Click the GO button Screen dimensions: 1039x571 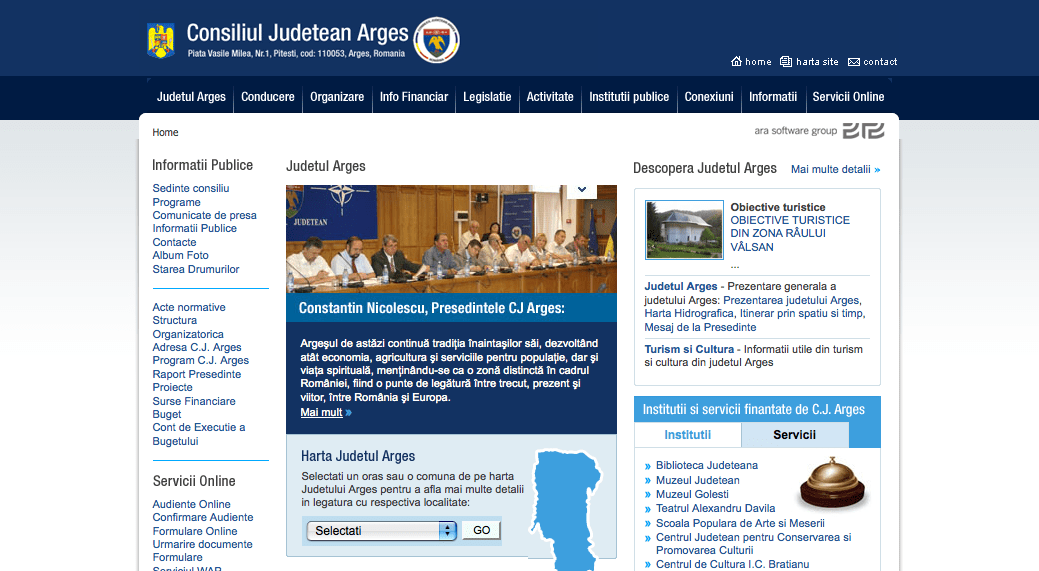482,530
